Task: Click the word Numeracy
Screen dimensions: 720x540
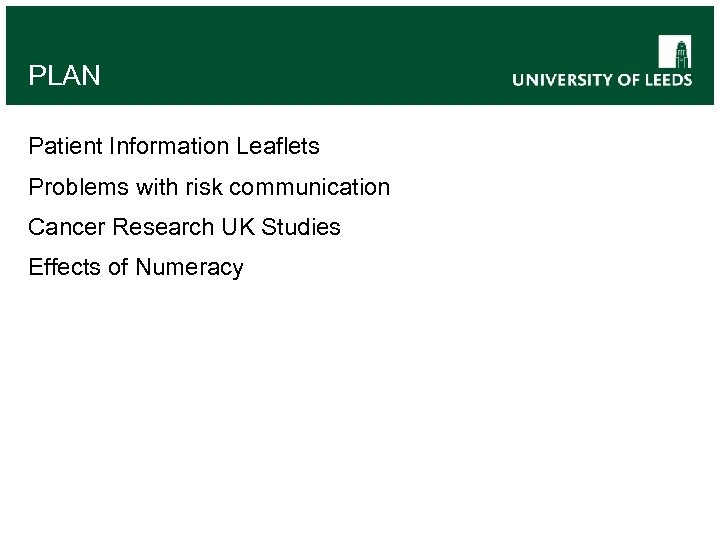Action: coord(190,268)
